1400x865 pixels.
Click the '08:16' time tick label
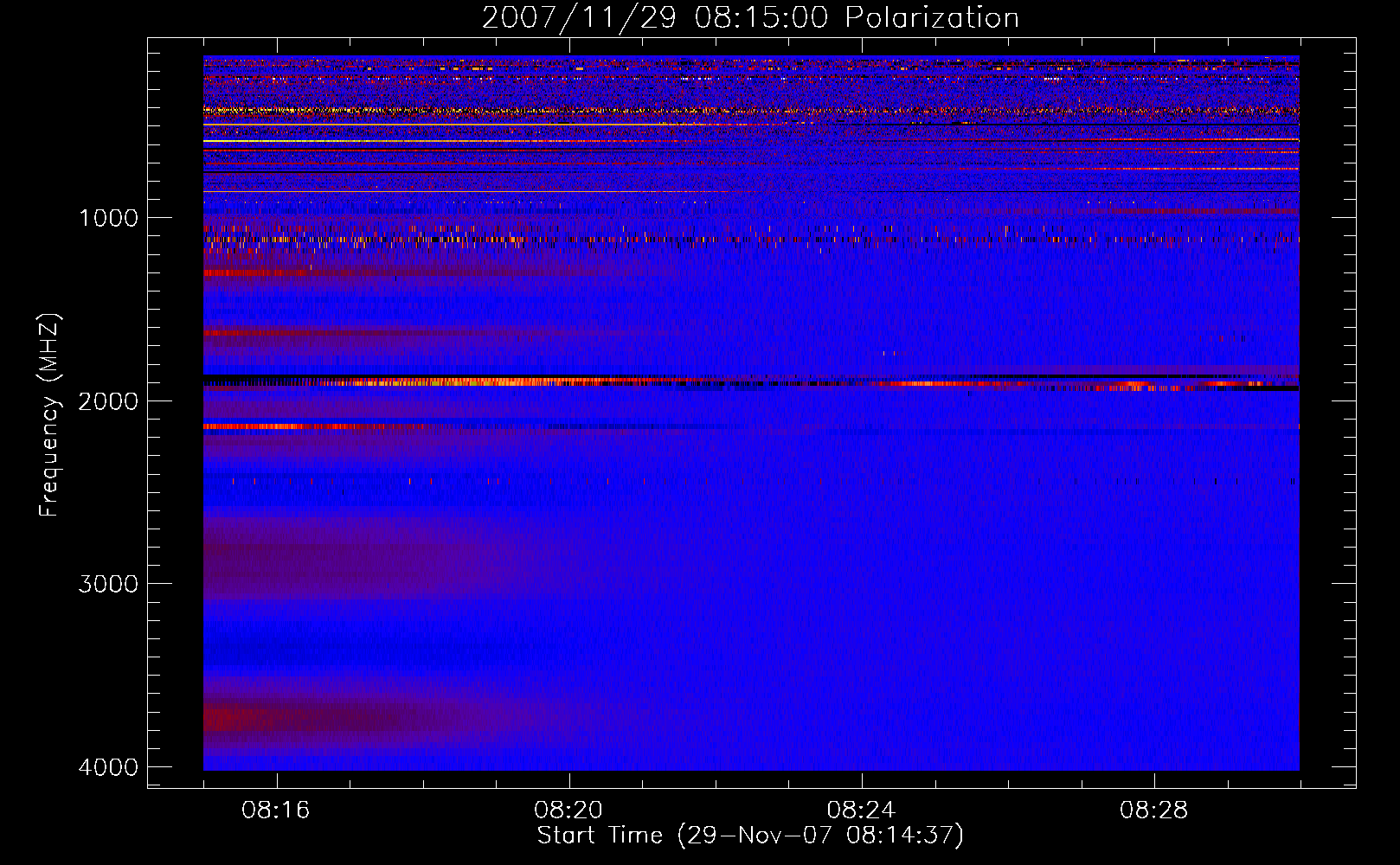(x=276, y=811)
